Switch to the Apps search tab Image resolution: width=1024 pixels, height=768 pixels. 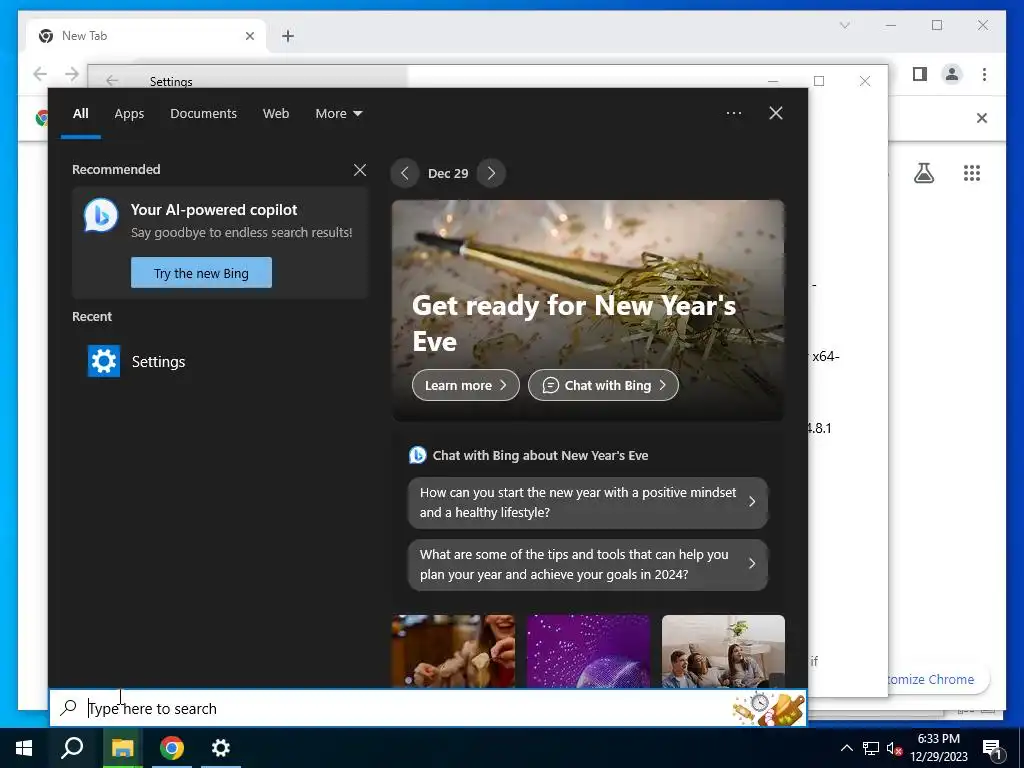pos(129,114)
